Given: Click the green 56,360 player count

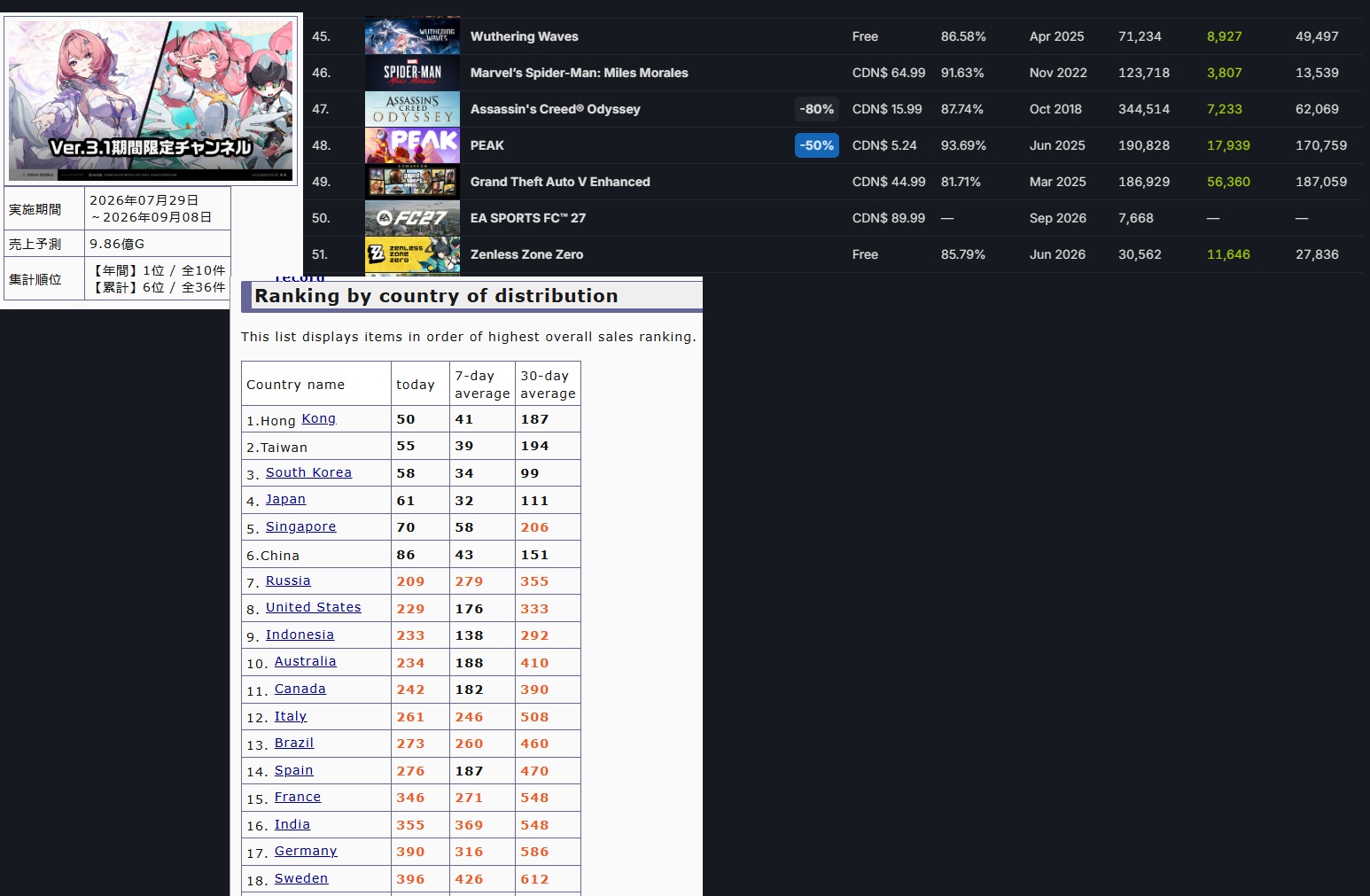Looking at the screenshot, I should tap(1228, 182).
